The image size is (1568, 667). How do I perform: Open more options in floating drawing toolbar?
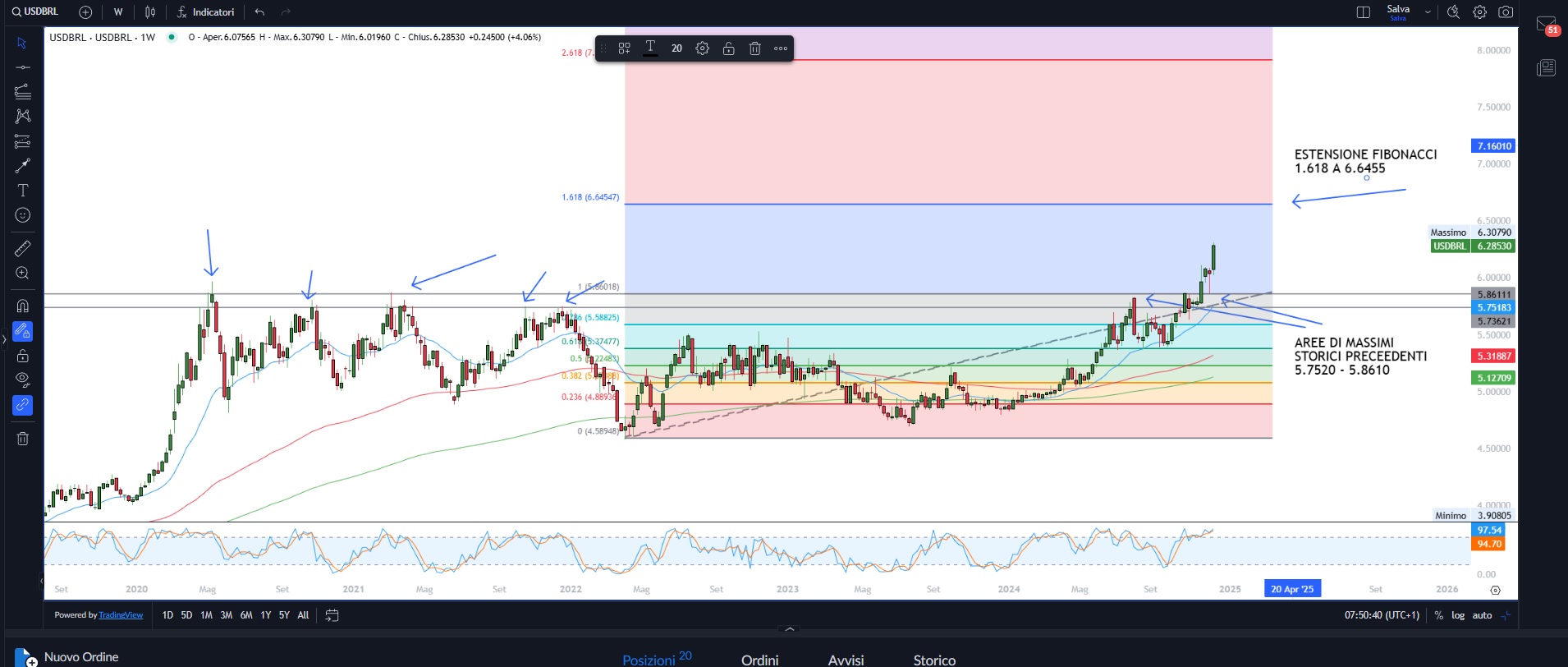pyautogui.click(x=781, y=48)
